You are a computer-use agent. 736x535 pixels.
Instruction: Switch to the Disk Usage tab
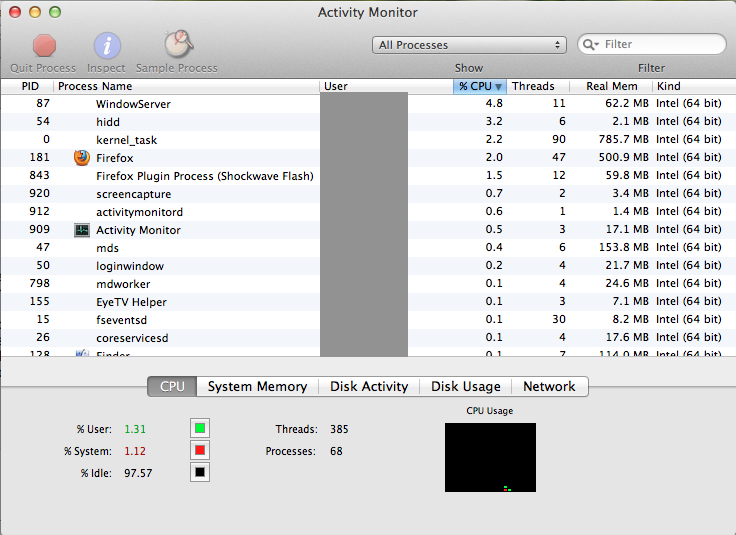click(x=466, y=386)
